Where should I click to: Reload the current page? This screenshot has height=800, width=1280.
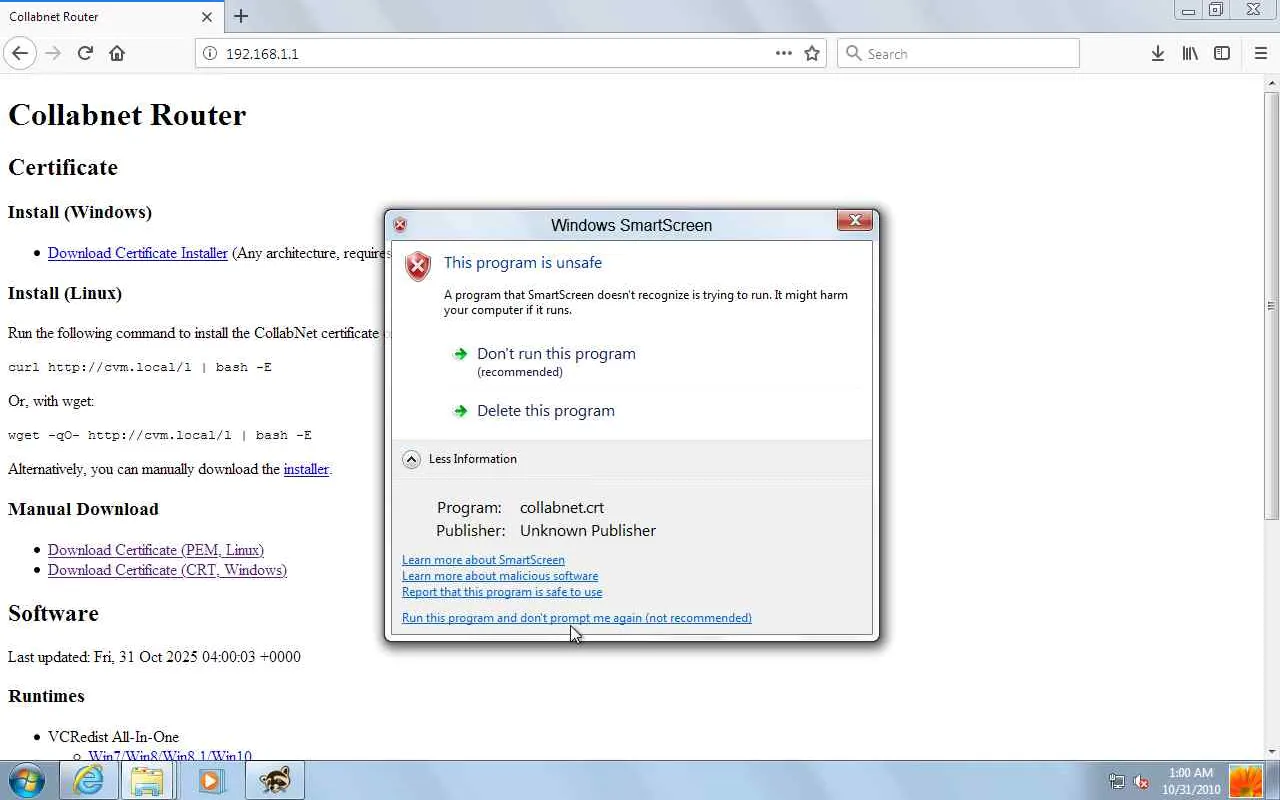85,54
